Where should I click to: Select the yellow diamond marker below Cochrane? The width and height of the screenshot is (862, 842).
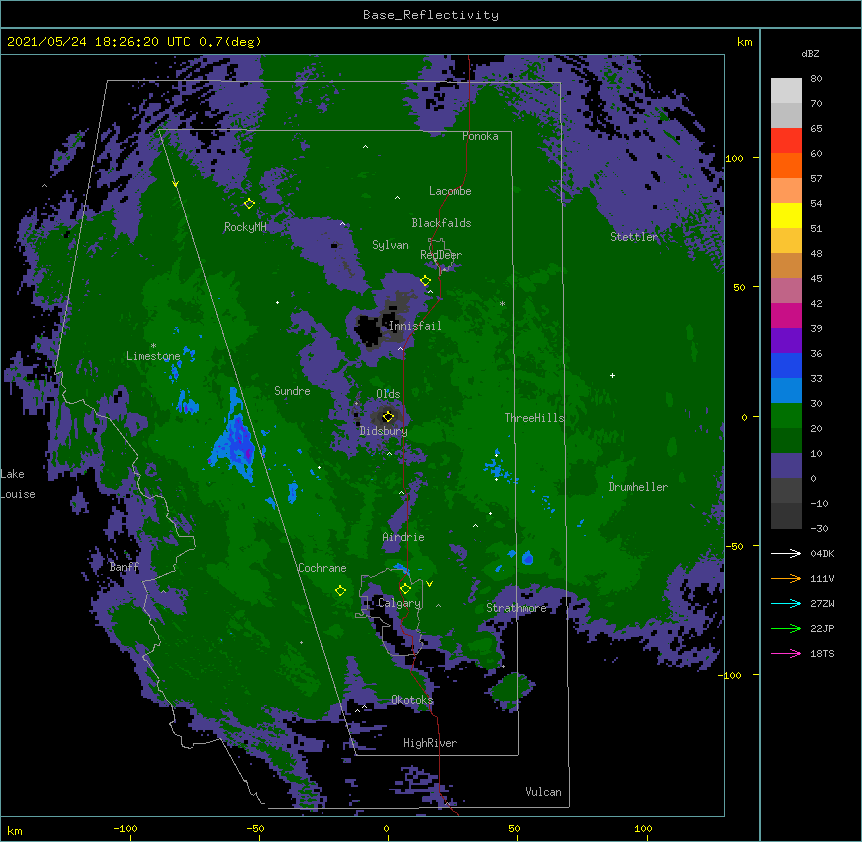[x=340, y=591]
